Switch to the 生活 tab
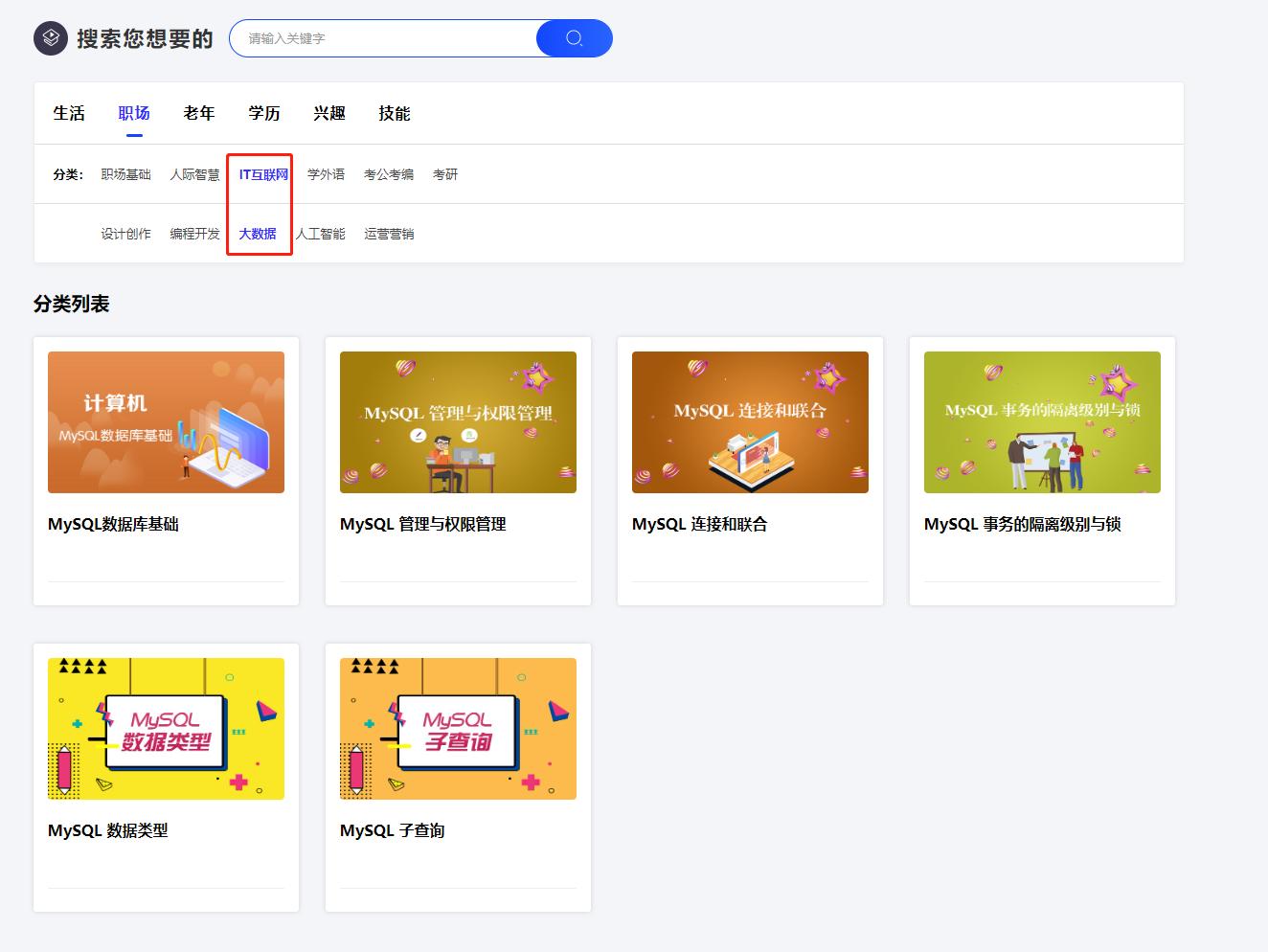Image resolution: width=1268 pixels, height=952 pixels. click(x=68, y=113)
